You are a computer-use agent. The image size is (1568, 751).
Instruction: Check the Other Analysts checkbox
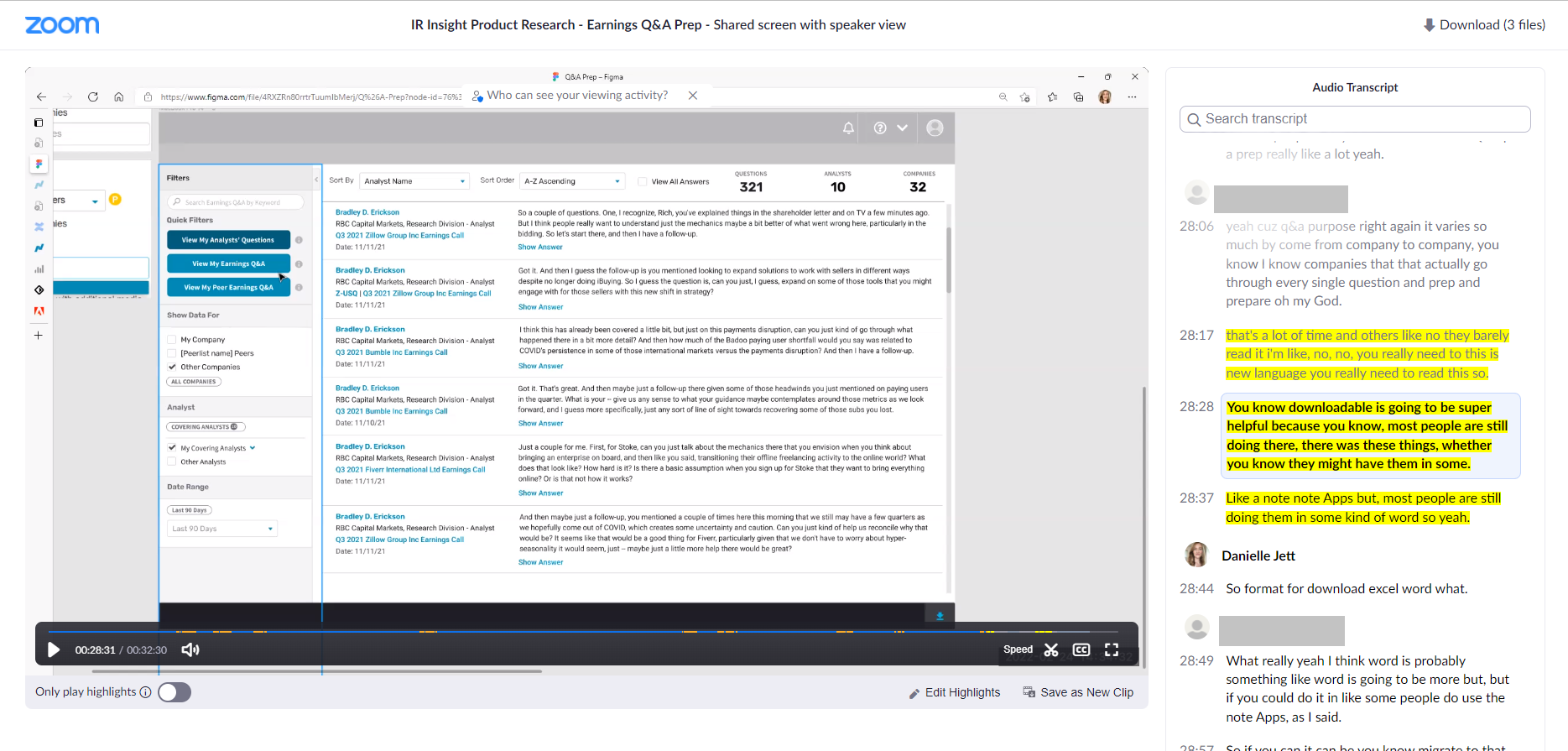point(172,462)
